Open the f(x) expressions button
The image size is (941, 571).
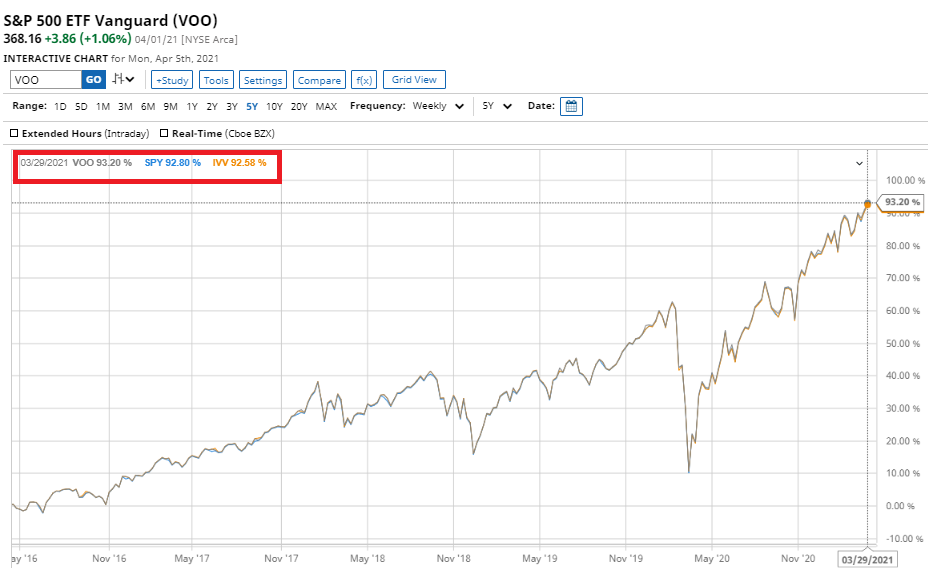click(x=364, y=80)
